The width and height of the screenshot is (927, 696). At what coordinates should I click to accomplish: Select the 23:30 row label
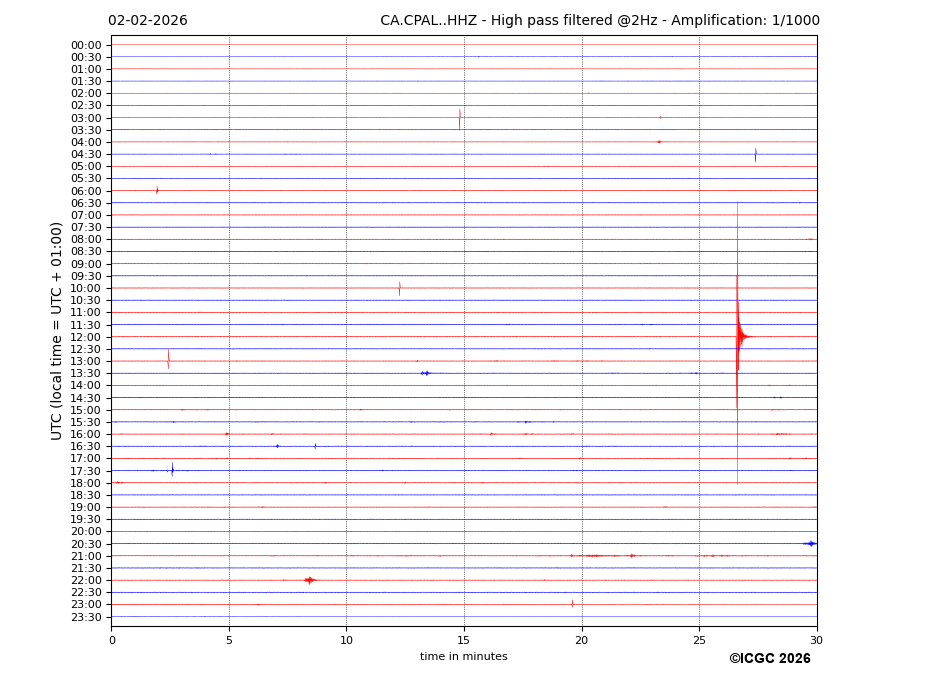point(86,617)
